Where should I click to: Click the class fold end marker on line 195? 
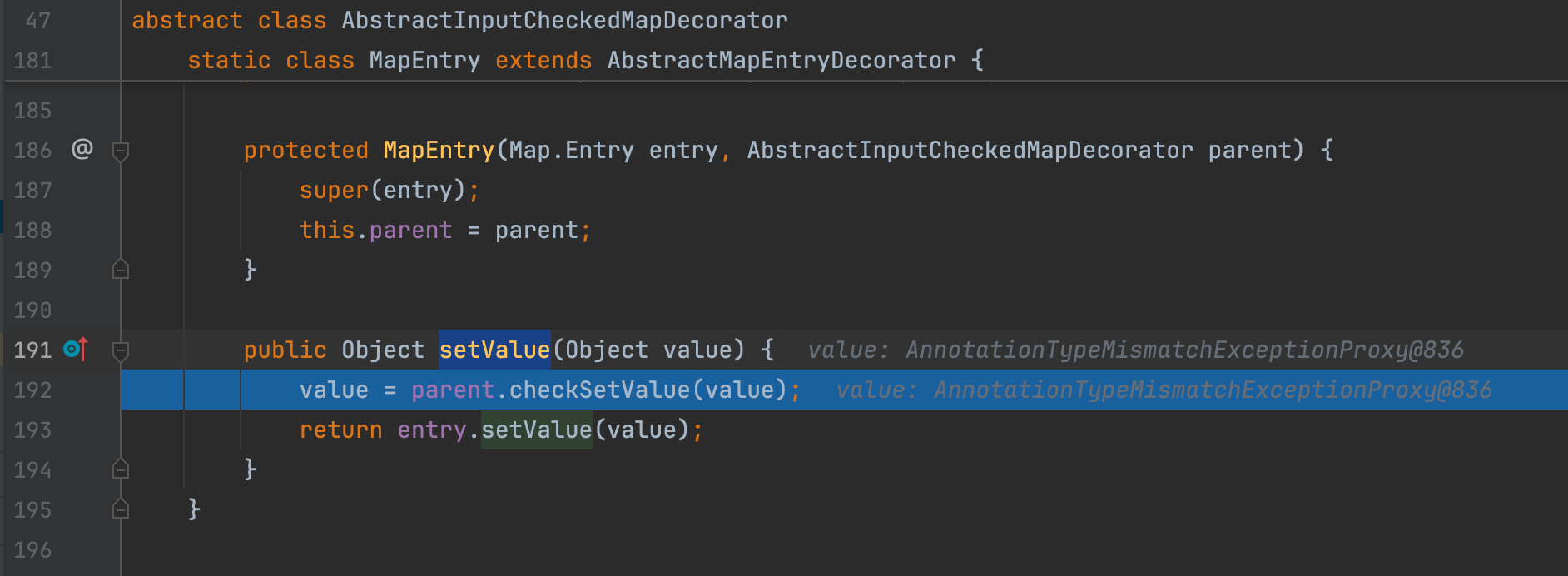(121, 509)
